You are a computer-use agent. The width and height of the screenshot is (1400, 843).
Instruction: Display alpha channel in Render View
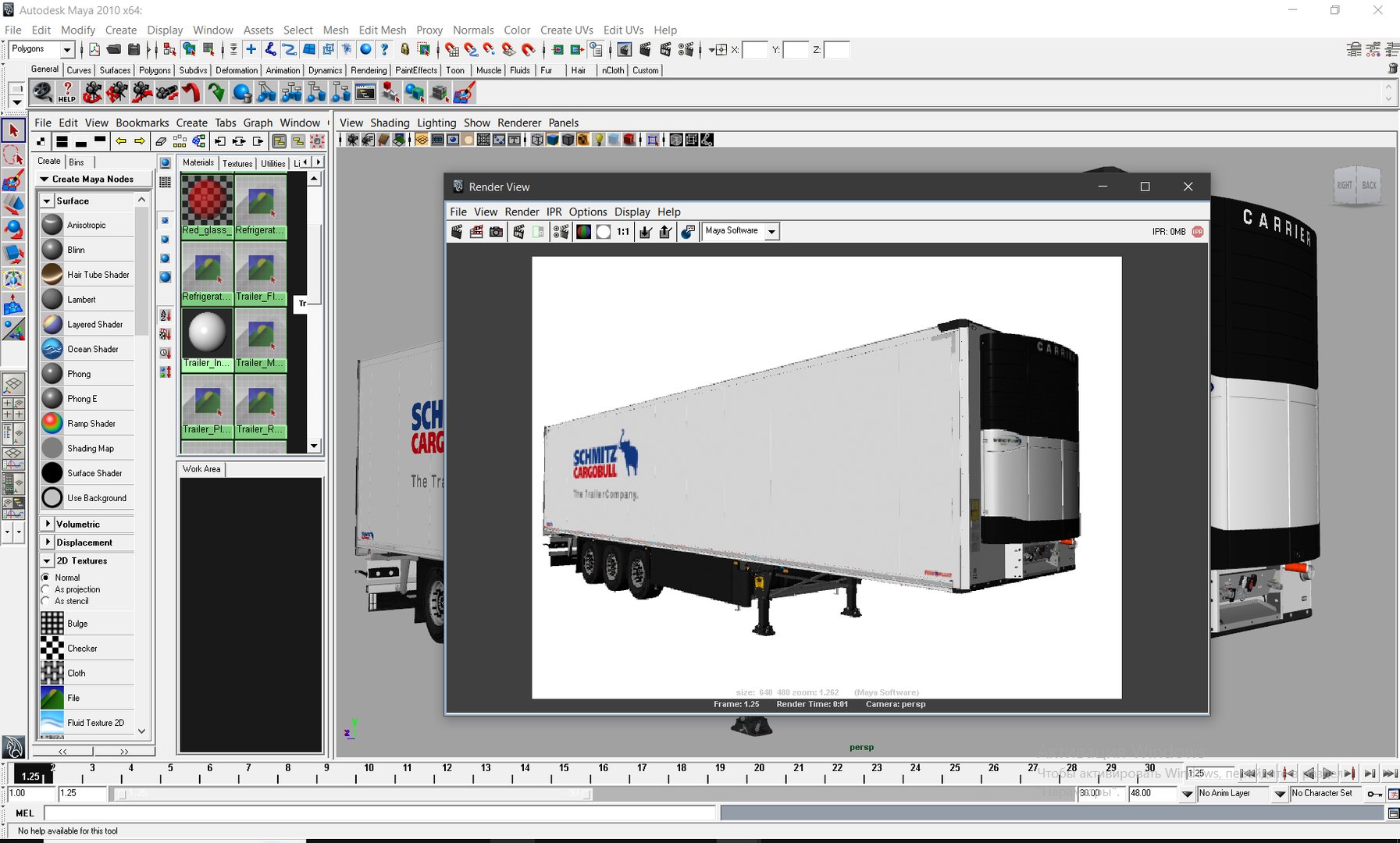click(603, 231)
